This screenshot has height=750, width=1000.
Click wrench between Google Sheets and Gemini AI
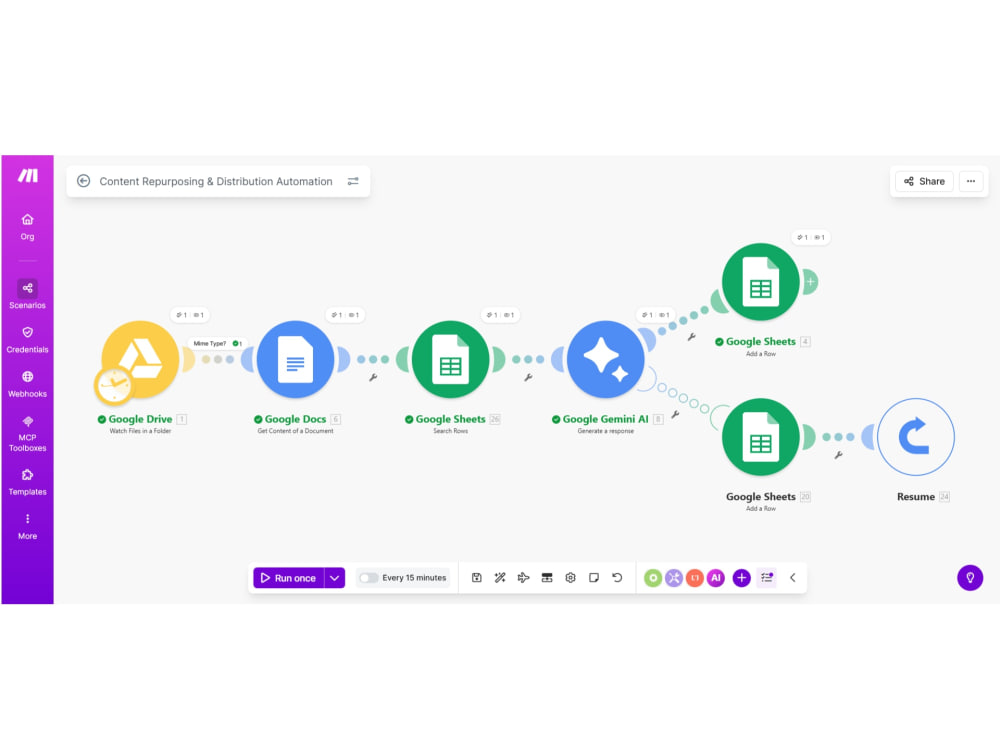coord(528,378)
